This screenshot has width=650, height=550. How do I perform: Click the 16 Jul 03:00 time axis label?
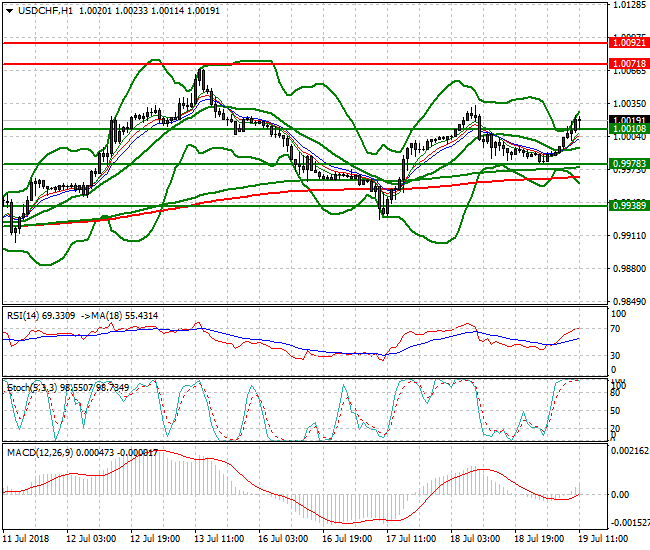pyautogui.click(x=283, y=539)
